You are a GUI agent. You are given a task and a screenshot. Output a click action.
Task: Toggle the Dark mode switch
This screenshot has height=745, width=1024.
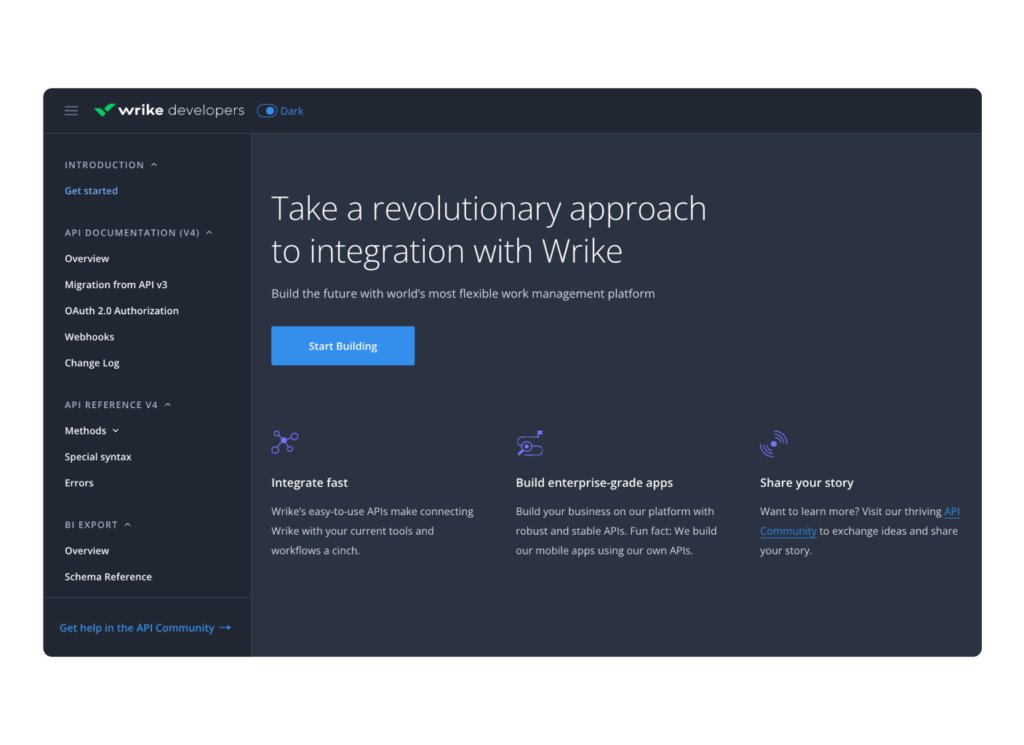266,111
